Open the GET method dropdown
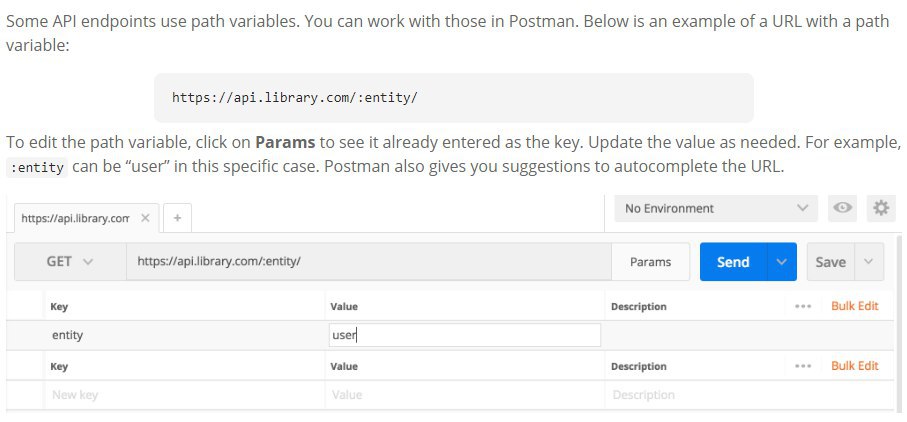Screen dimensions: 907x422 click(x=70, y=262)
